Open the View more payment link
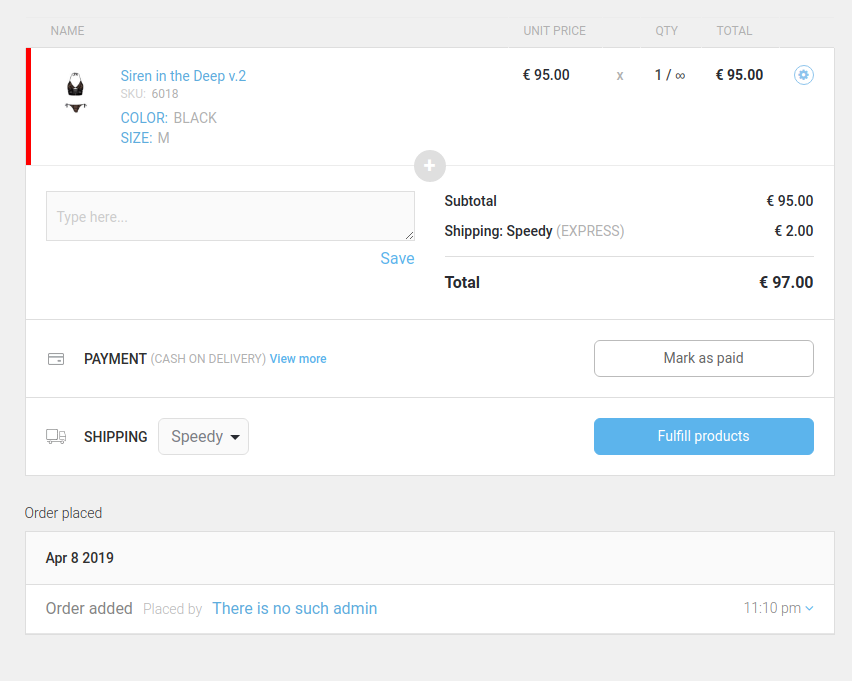Viewport: 852px width, 681px height. pyautogui.click(x=297, y=358)
